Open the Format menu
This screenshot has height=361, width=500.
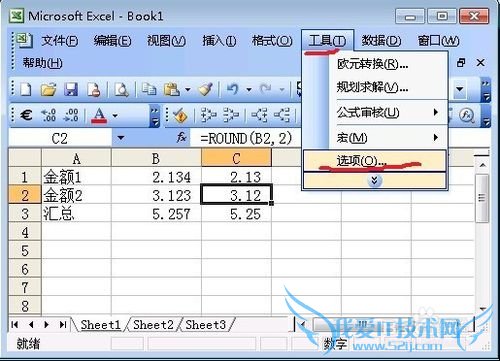272,41
